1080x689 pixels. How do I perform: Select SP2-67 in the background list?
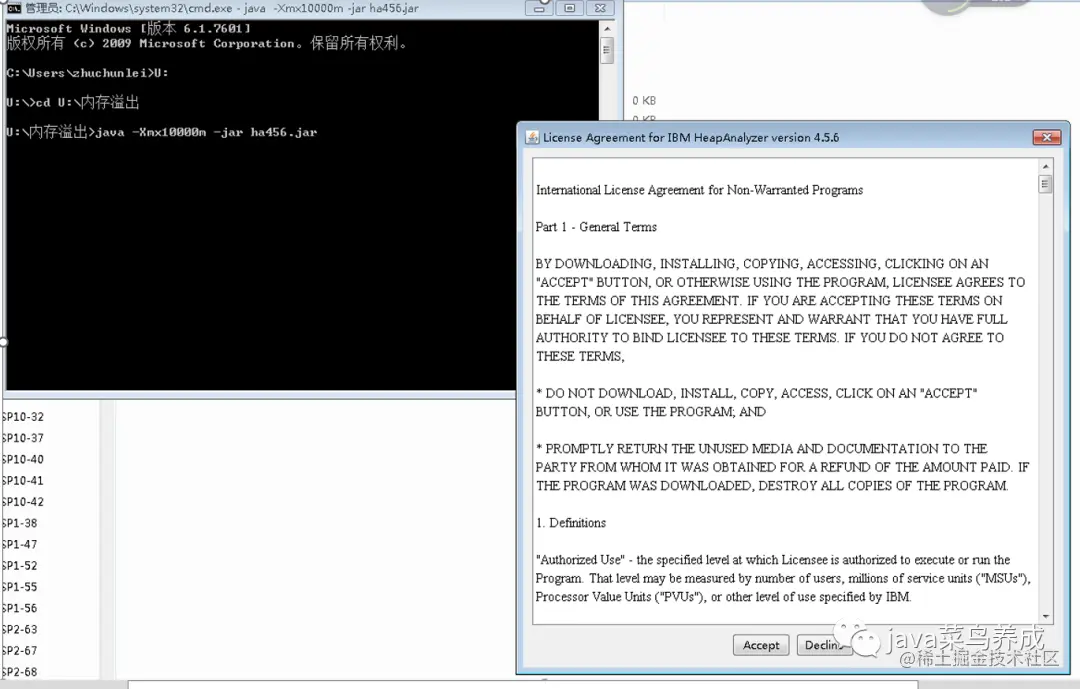(x=20, y=651)
